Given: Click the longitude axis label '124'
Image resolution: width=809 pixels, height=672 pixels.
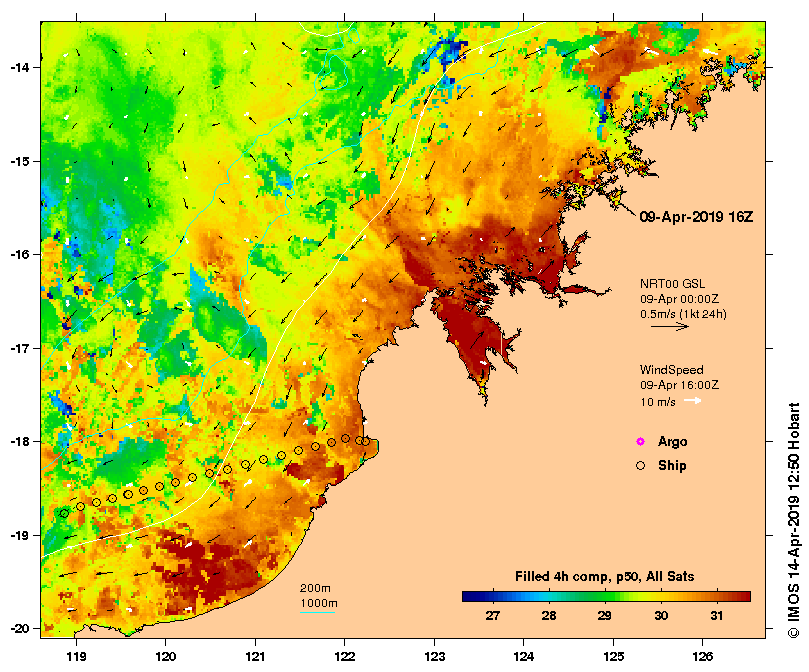Looking at the screenshot, I should (x=524, y=657).
